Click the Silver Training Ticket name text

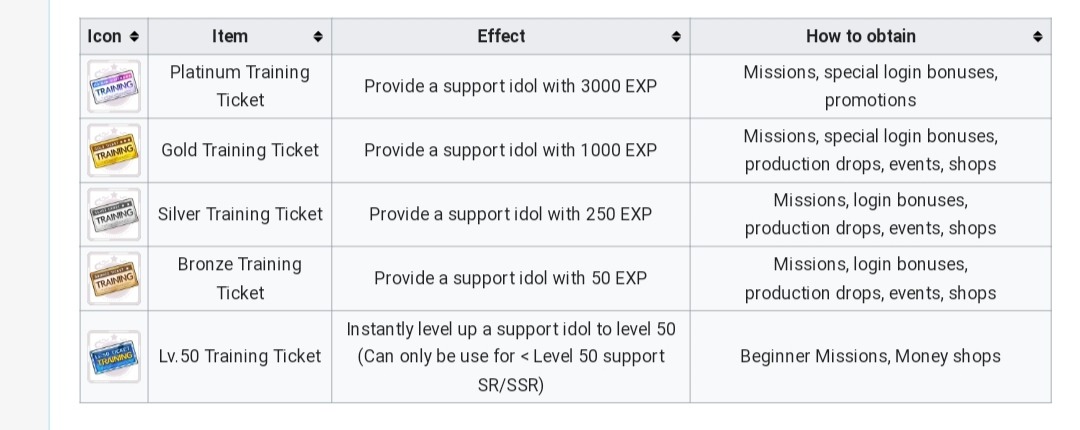pos(240,214)
